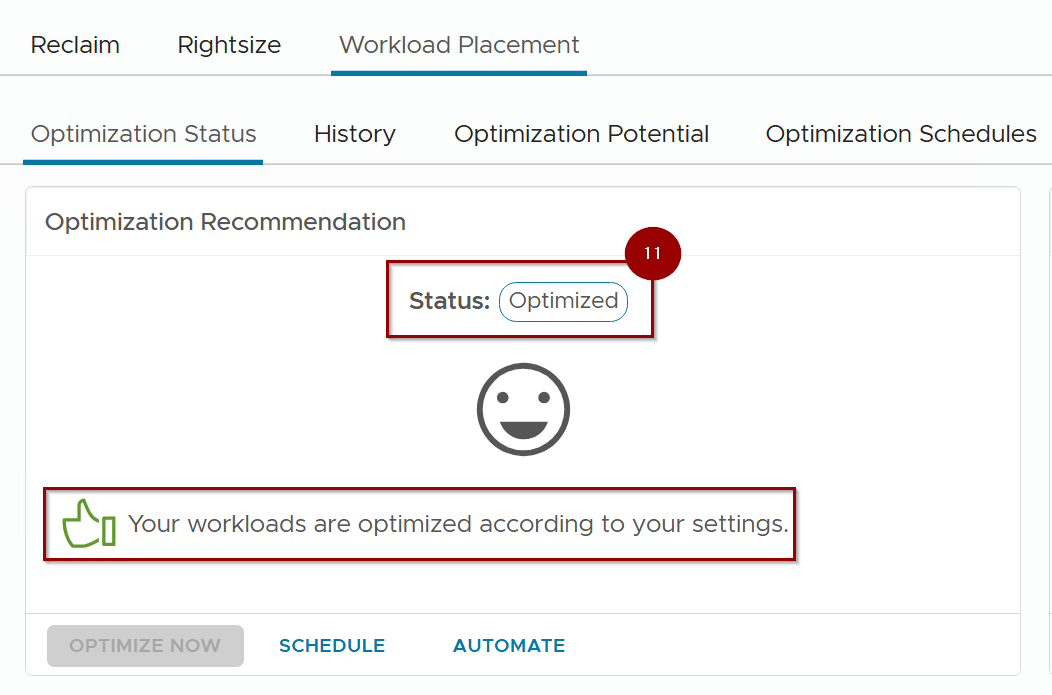
Task: Open the Reclaim tab
Action: [75, 45]
